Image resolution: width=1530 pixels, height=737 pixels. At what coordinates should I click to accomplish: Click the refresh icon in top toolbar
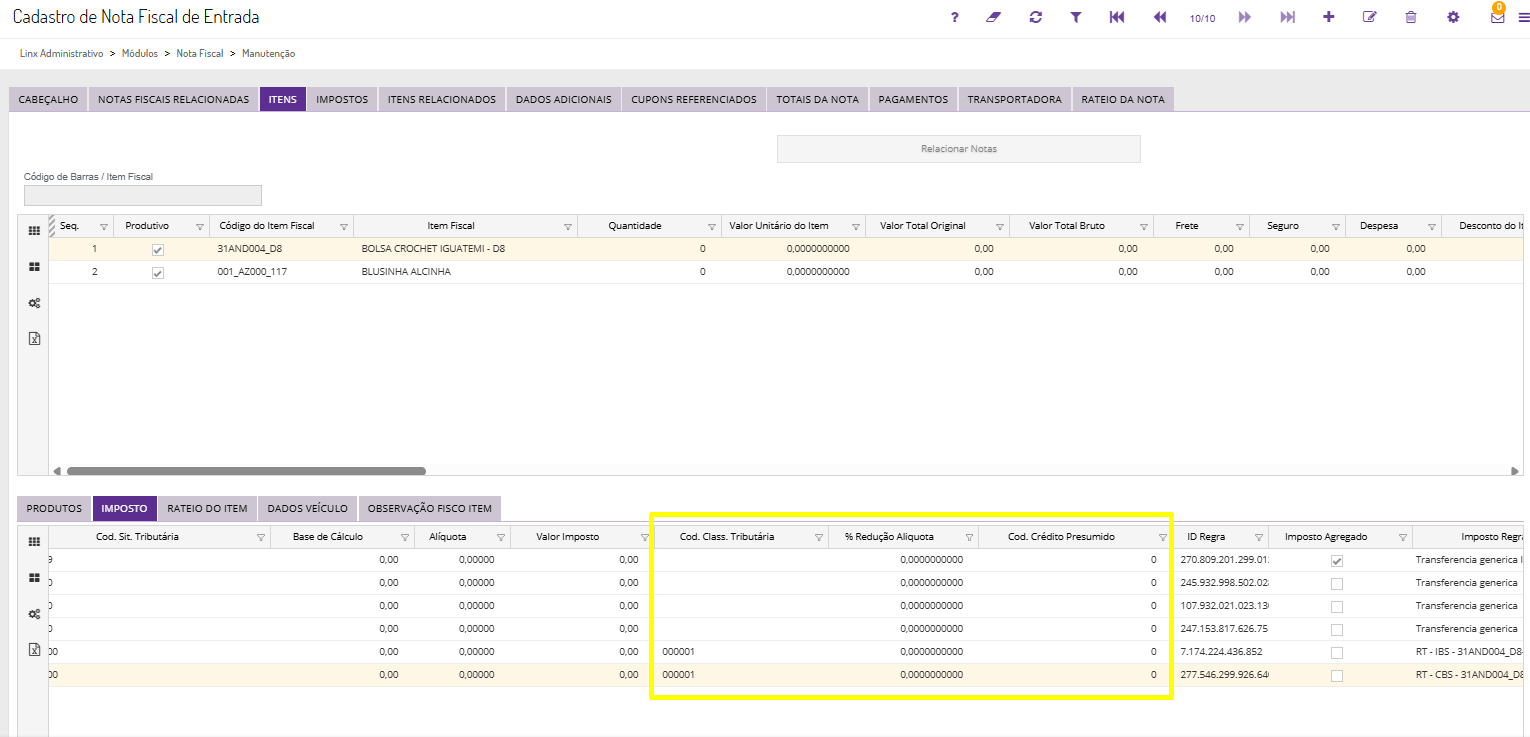point(1036,18)
